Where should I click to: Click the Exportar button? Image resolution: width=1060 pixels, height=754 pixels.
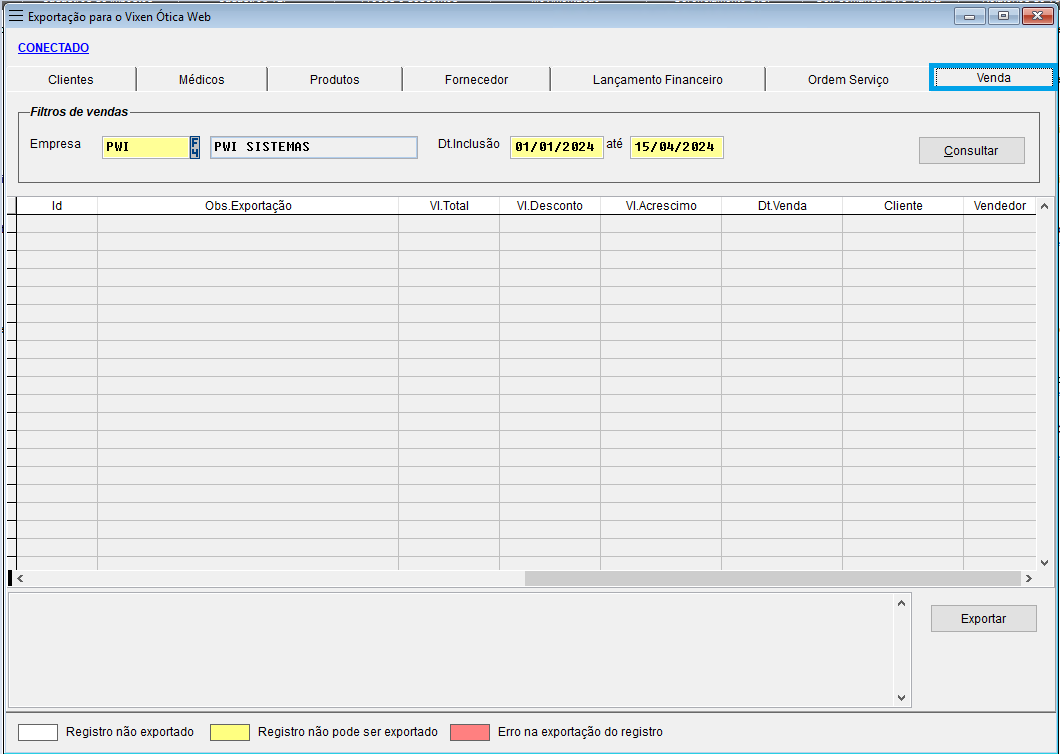983,619
